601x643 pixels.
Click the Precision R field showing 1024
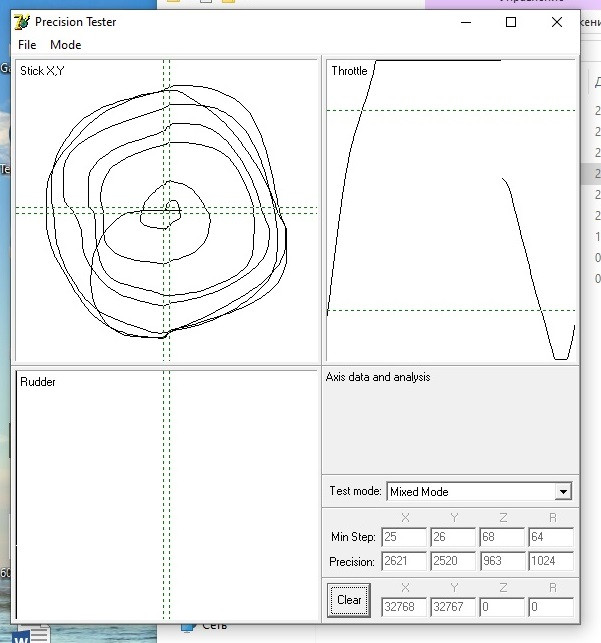click(x=551, y=562)
